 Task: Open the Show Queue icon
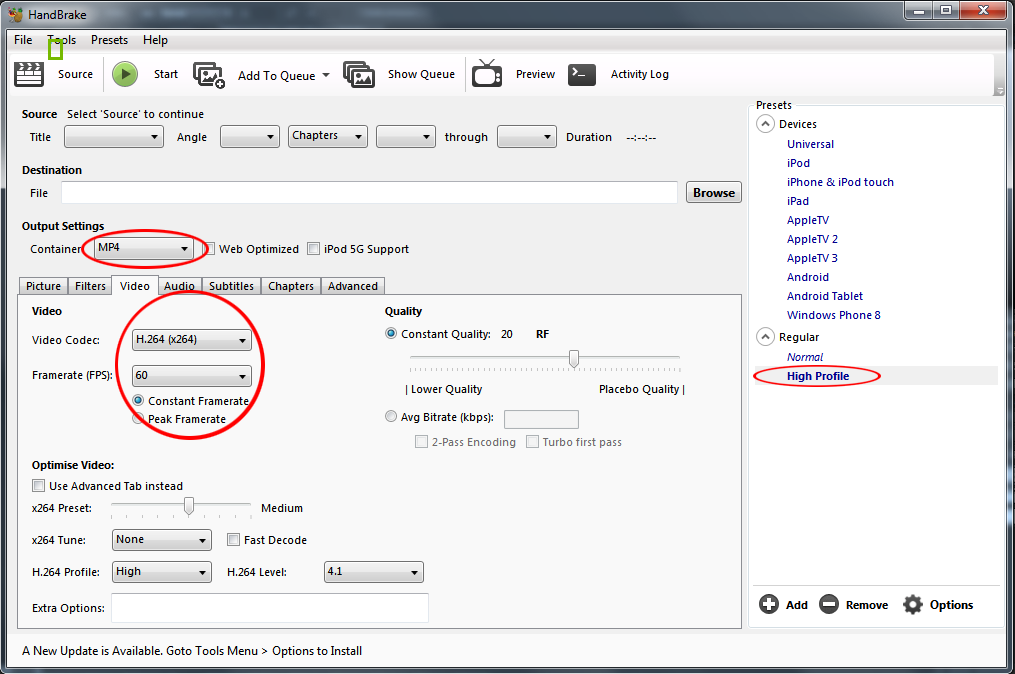click(359, 74)
